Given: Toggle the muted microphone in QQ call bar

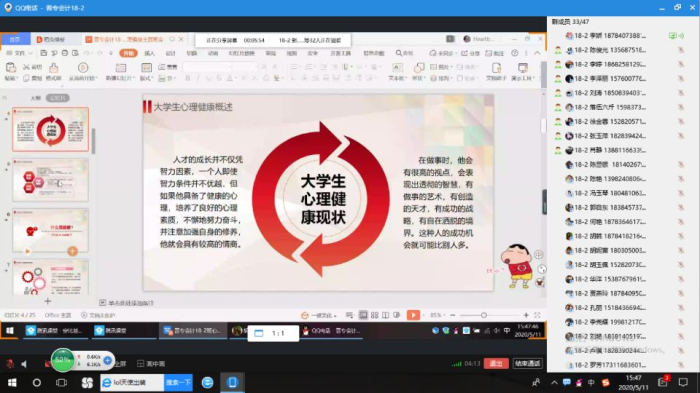Looking at the screenshot, I should (x=10, y=364).
